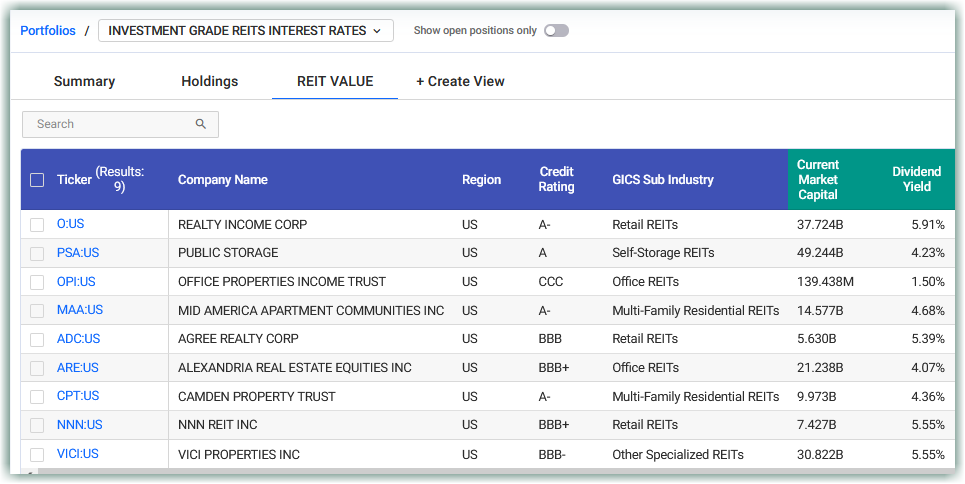Open the ARE:US ticker link
The height and width of the screenshot is (484, 965).
tap(78, 368)
